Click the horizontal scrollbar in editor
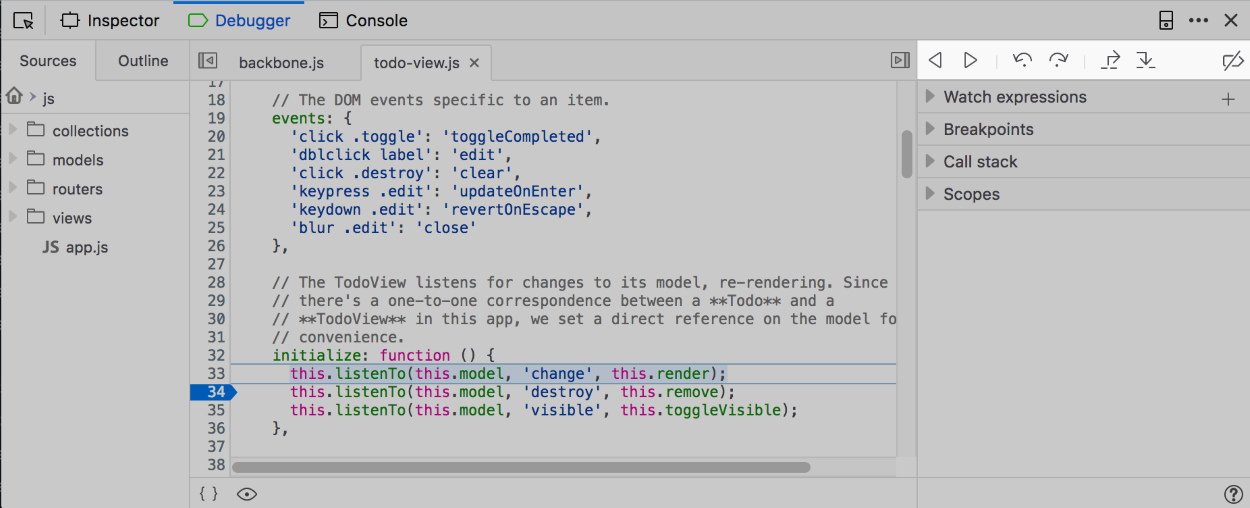The height and width of the screenshot is (508, 1250). (x=521, y=467)
